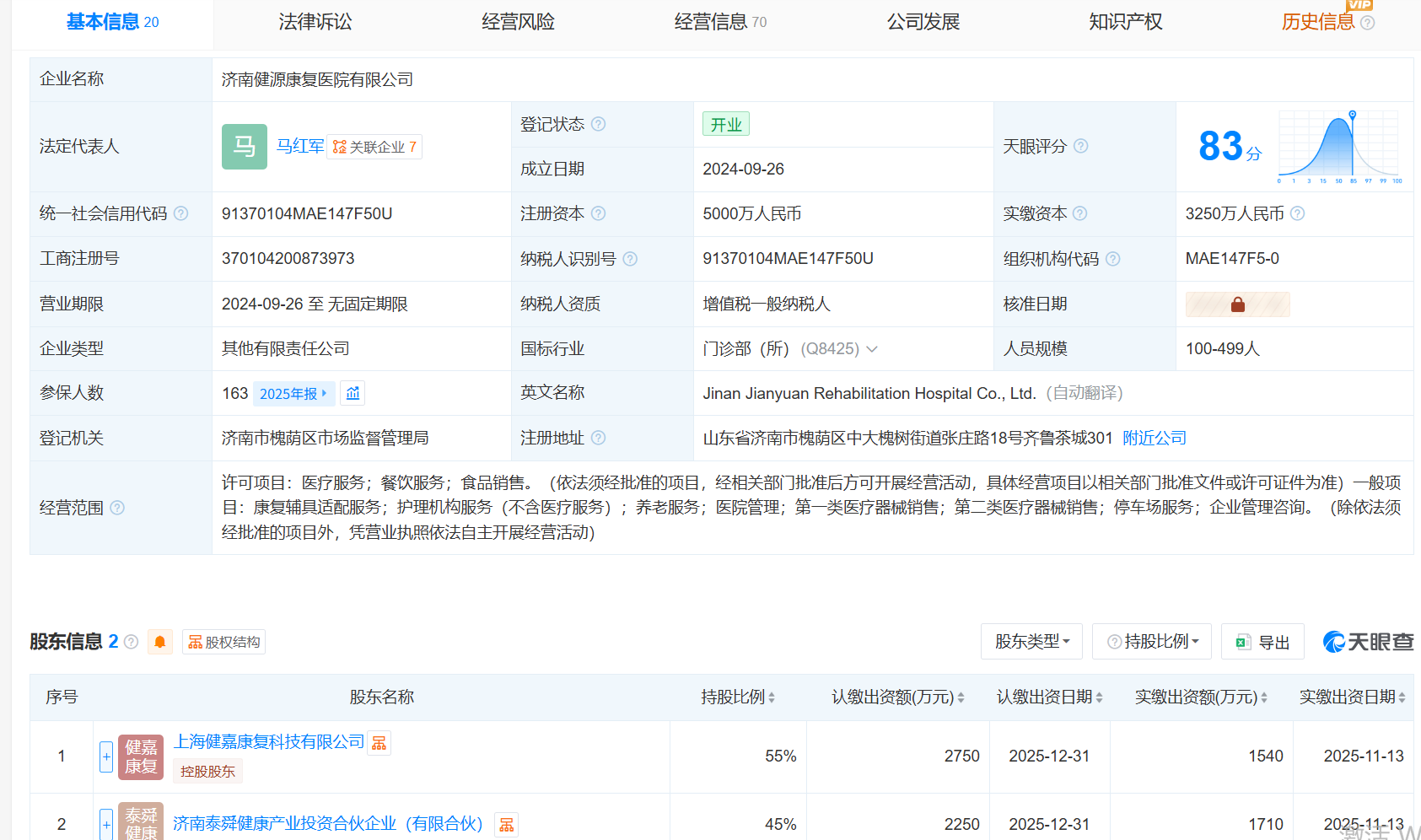Click the help icon next to 天眼评分
Image resolution: width=1421 pixels, height=840 pixels.
click(1080, 146)
